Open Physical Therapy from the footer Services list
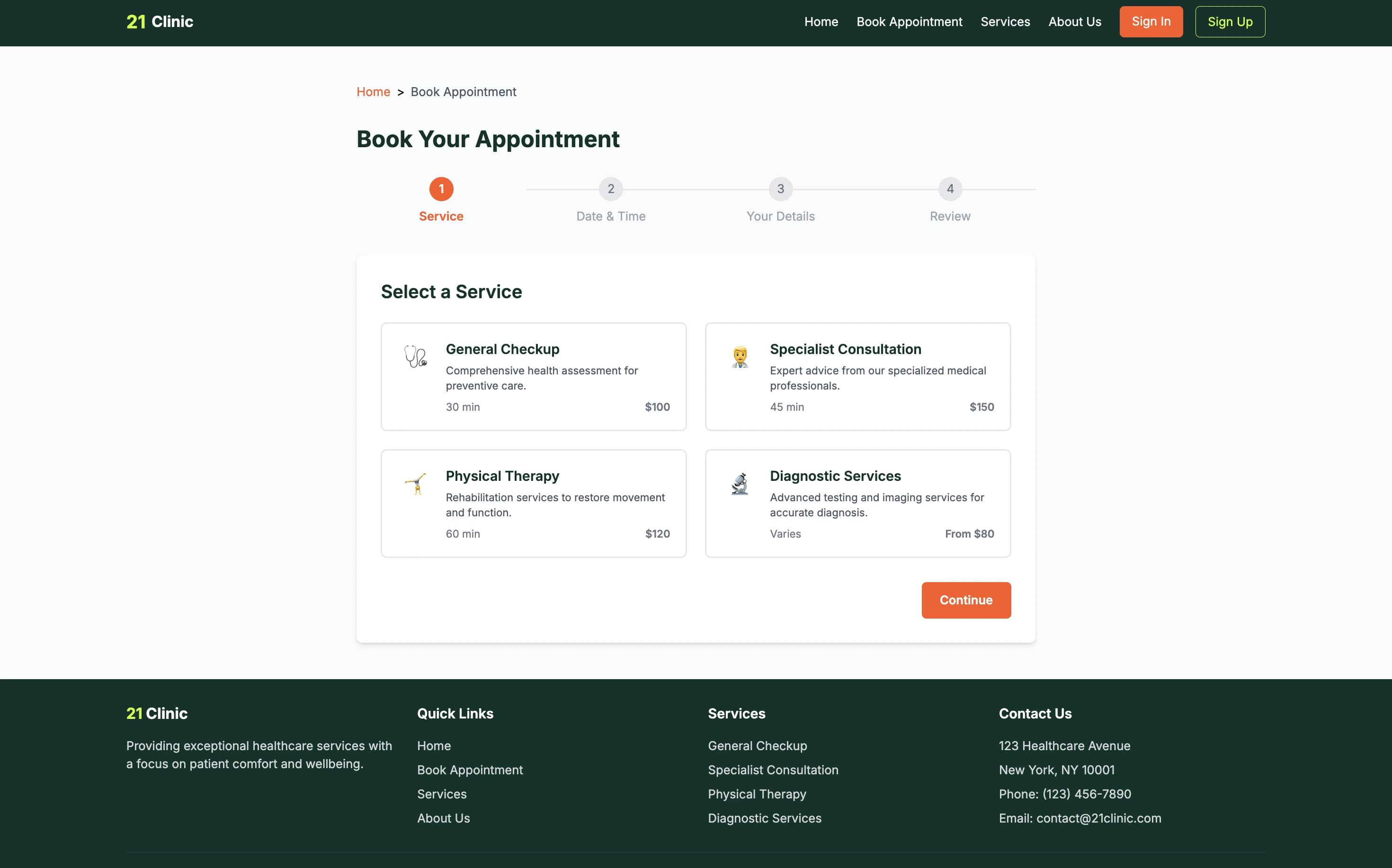 (x=757, y=794)
